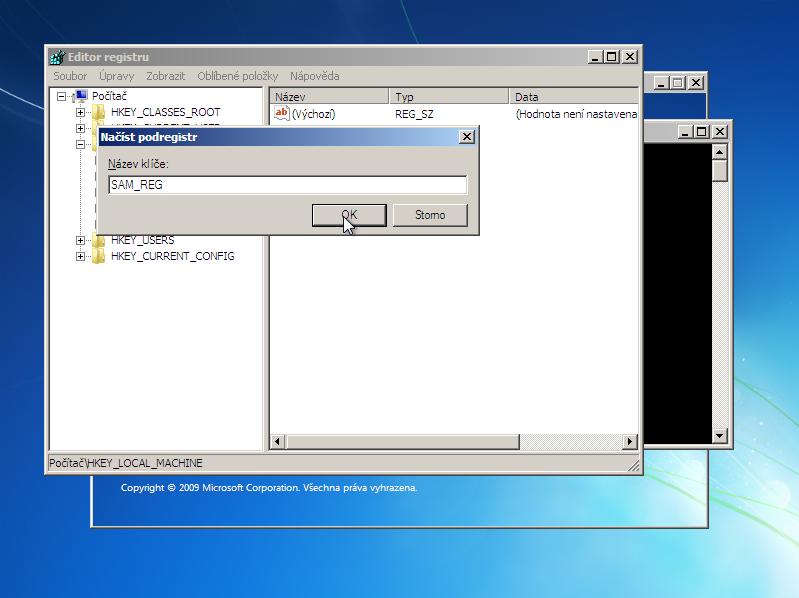Close the Načíst podregistr dialog
This screenshot has height=598, width=799.
[466, 137]
